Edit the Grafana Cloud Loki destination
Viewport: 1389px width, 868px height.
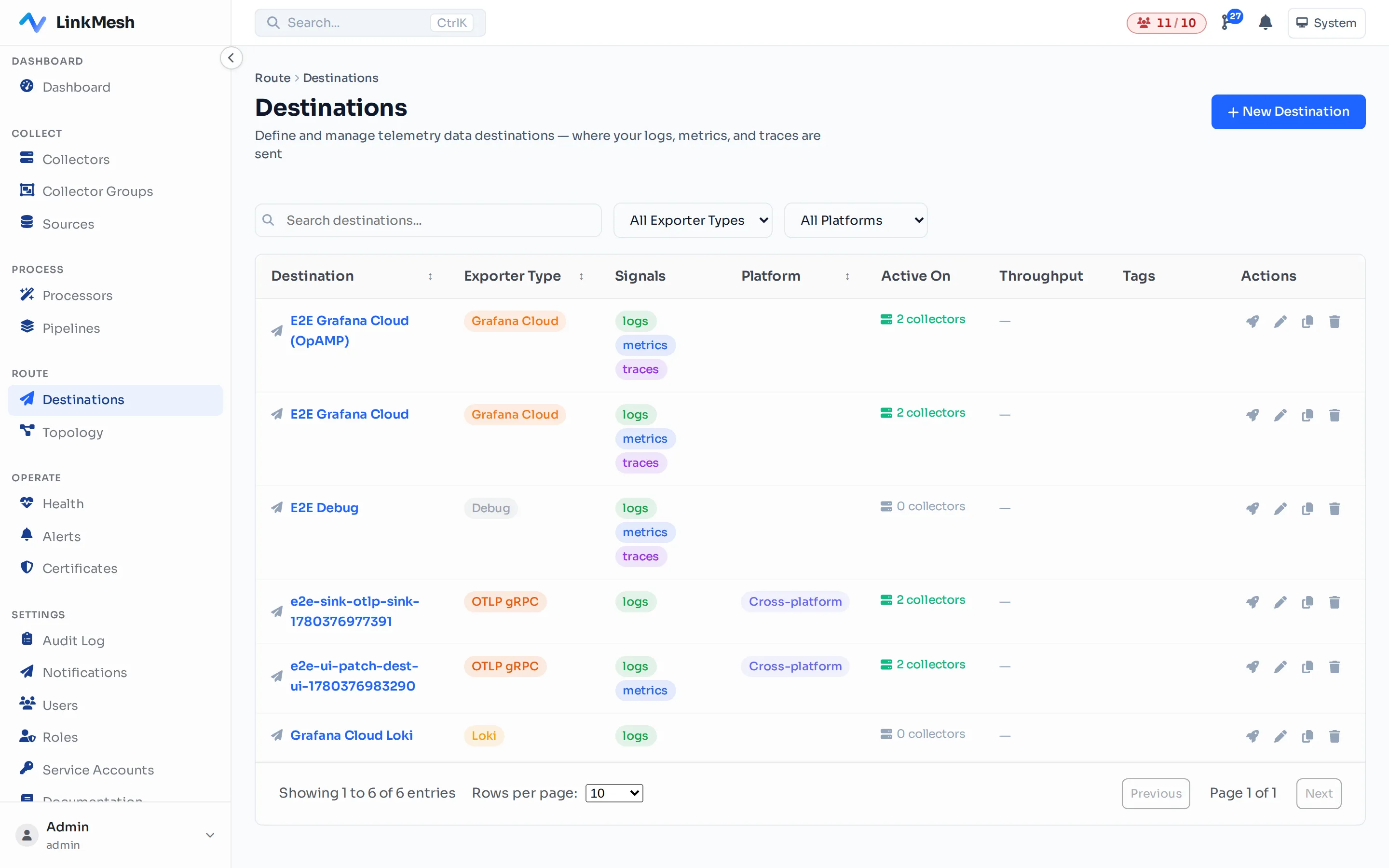pyautogui.click(x=1280, y=736)
